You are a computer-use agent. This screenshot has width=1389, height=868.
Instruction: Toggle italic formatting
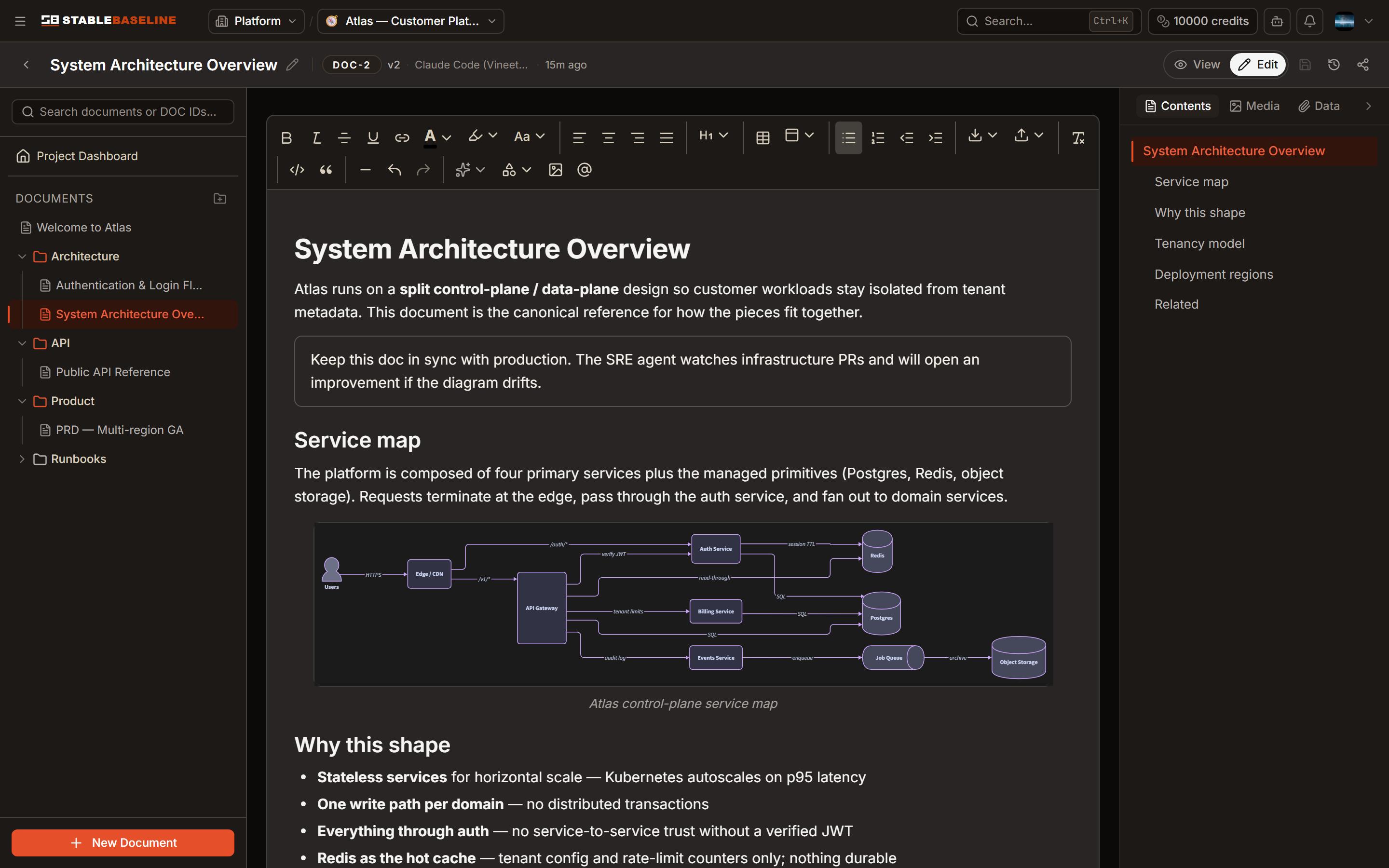click(x=316, y=138)
